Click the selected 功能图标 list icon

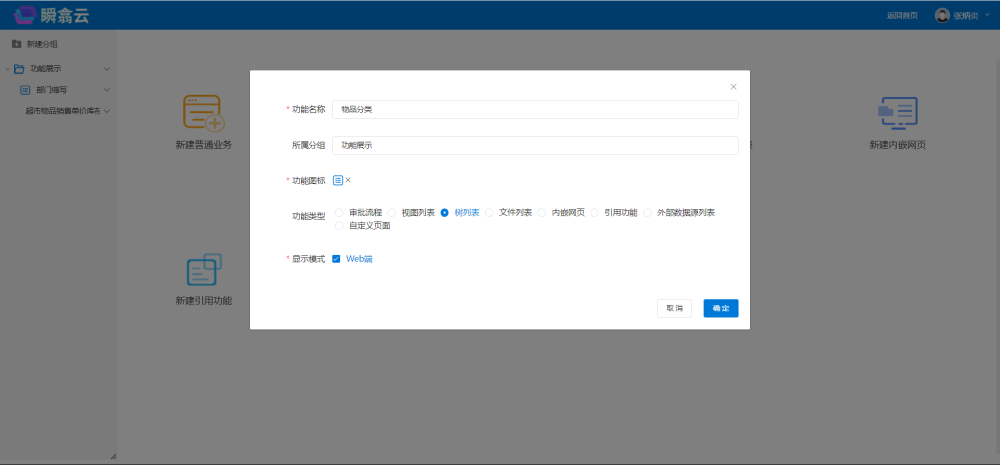[338, 180]
